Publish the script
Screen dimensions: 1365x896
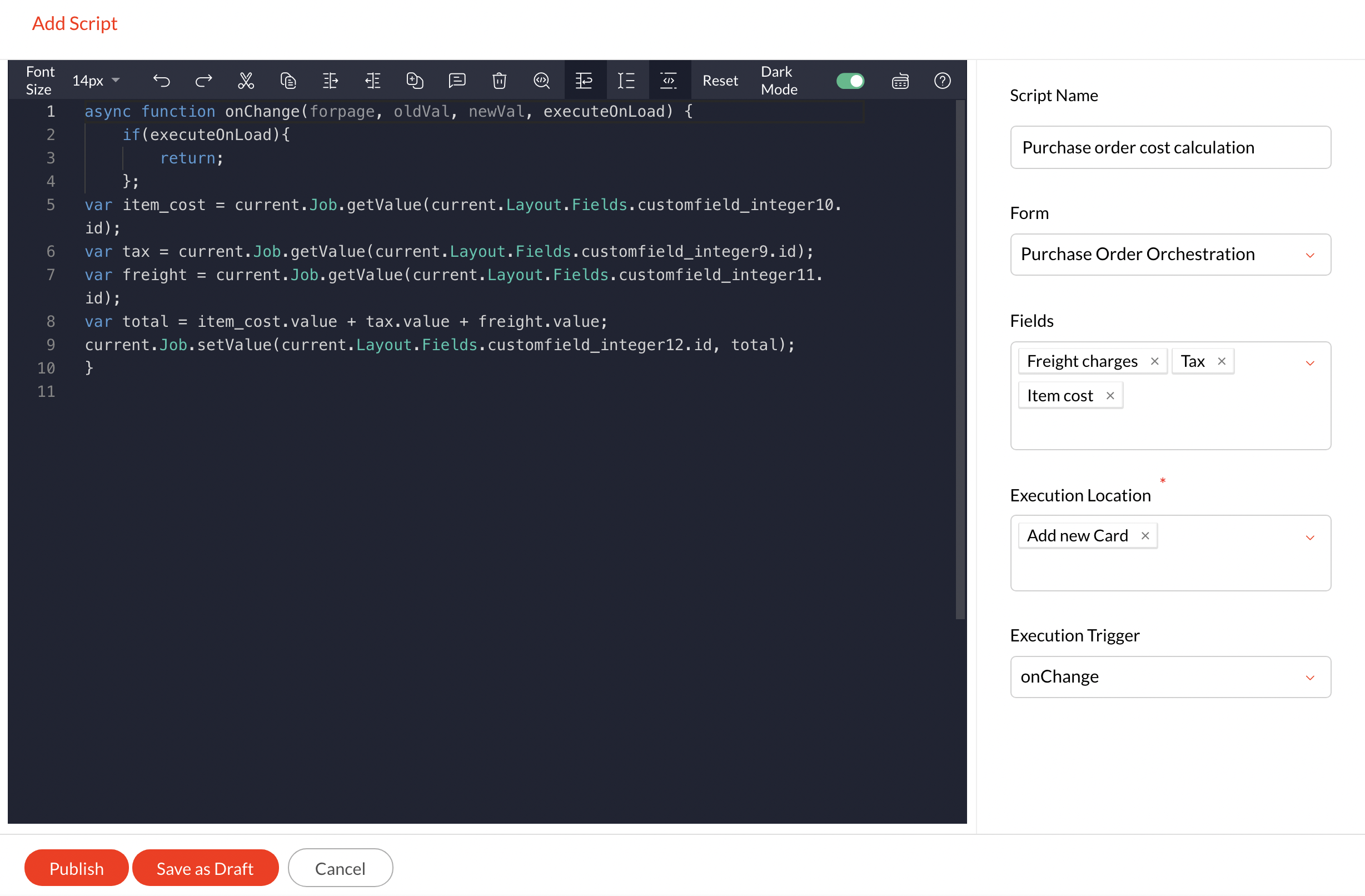point(76,868)
